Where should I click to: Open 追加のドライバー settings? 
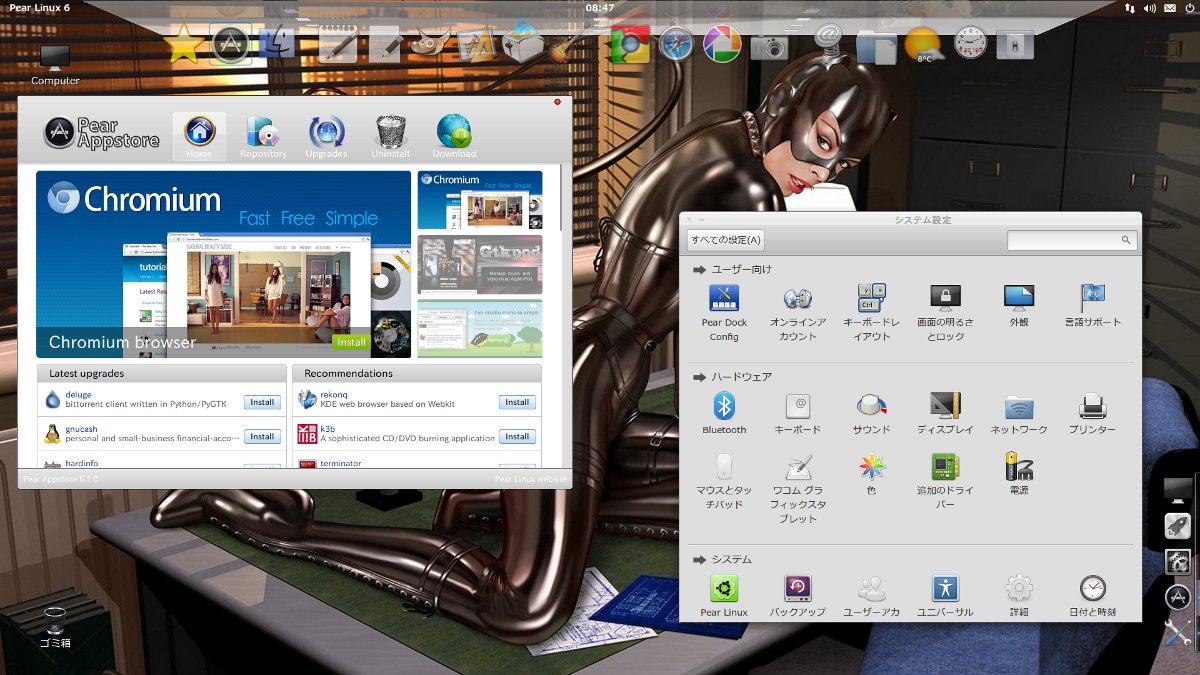[x=945, y=481]
